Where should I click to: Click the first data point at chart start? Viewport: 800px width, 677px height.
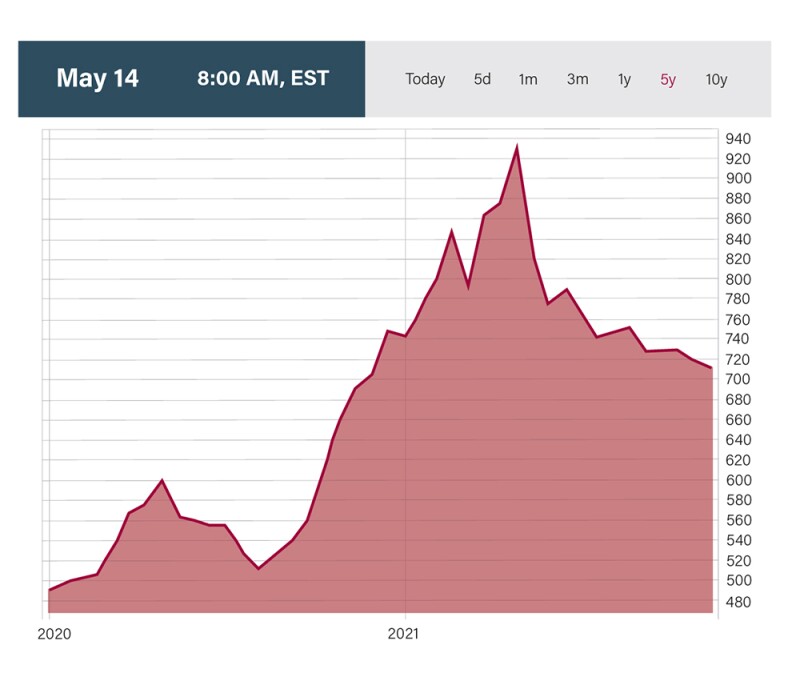49,590
